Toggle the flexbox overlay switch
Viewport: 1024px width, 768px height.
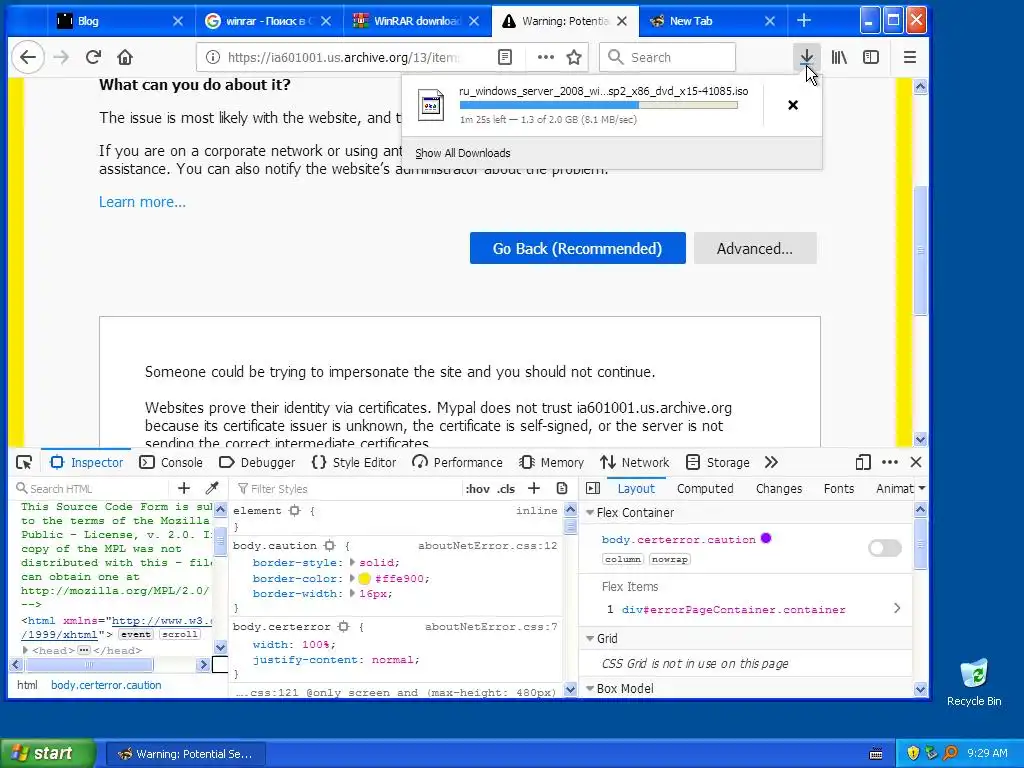(885, 548)
